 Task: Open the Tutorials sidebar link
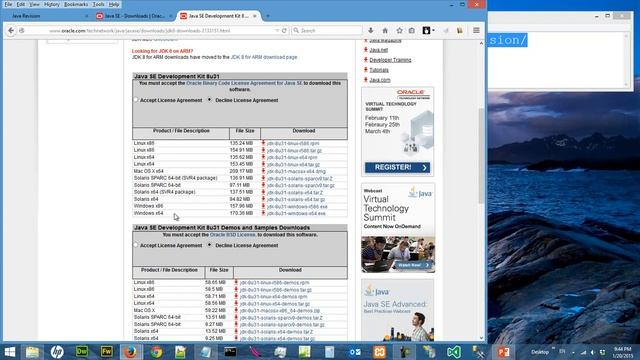click(379, 70)
